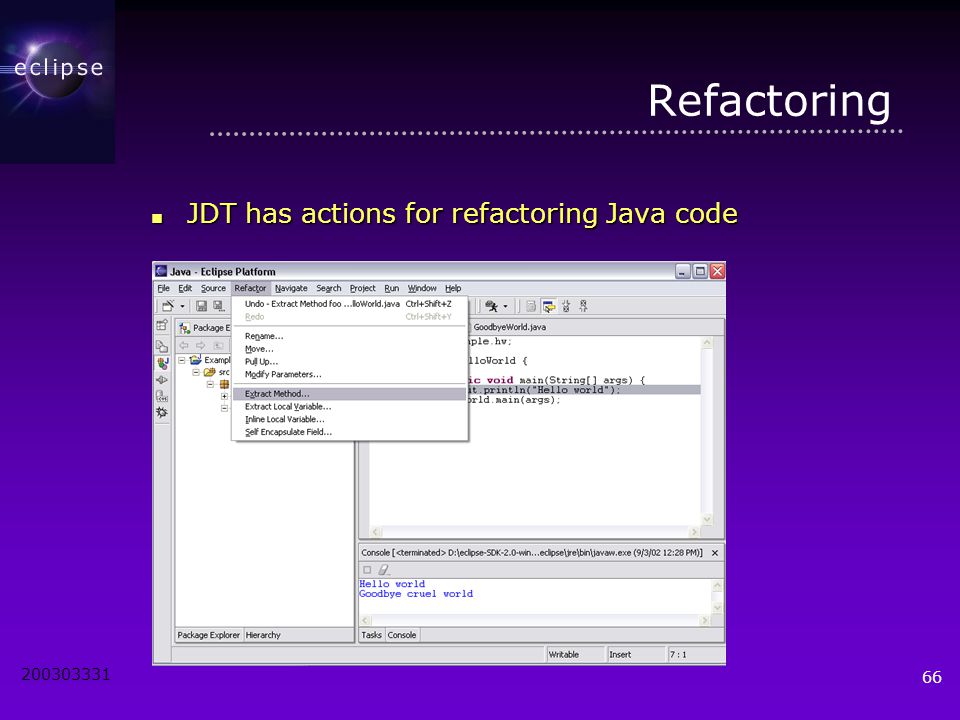Collapse the src folder tree node
960x720 pixels.
point(196,372)
